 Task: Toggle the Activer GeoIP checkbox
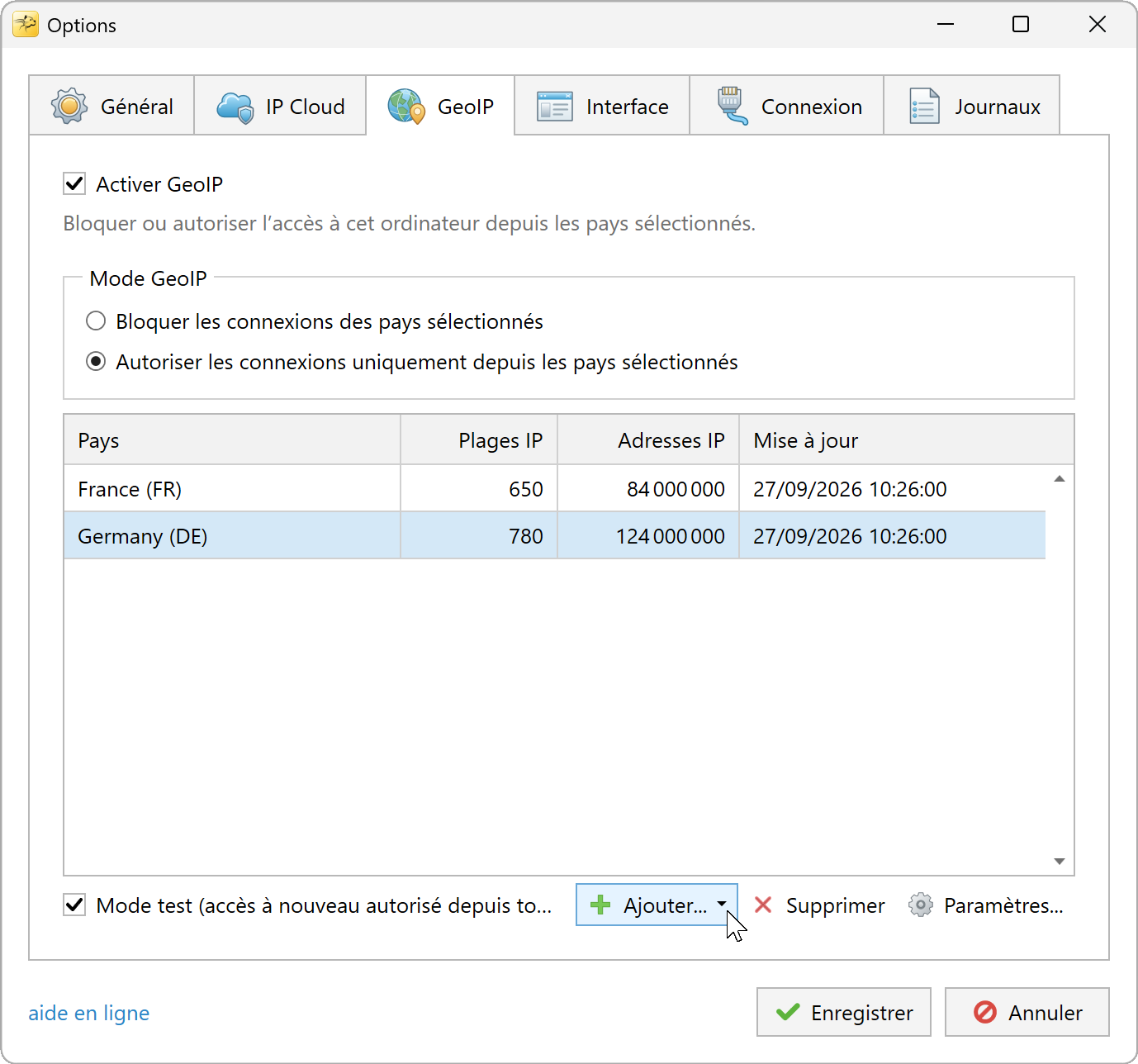(74, 183)
